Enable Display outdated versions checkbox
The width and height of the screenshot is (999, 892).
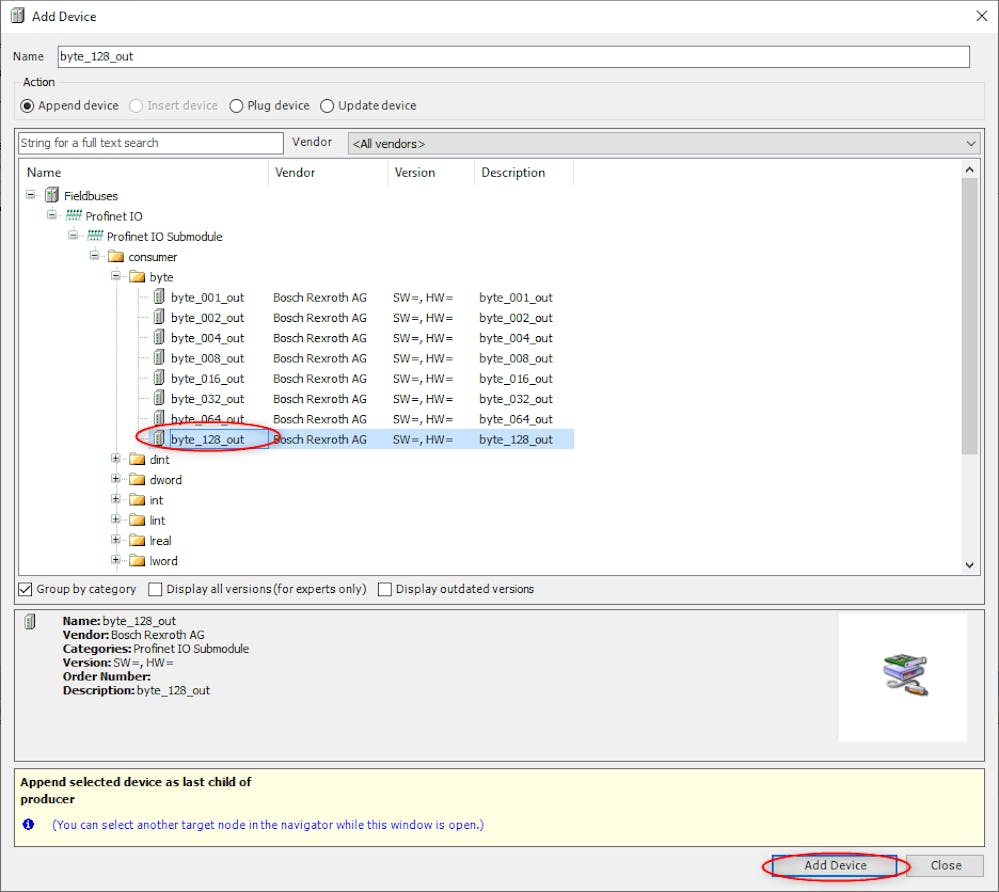pos(385,589)
